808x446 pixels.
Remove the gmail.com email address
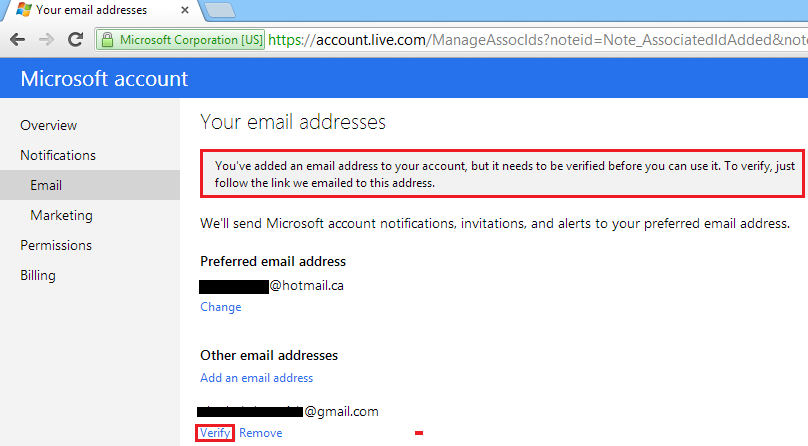tap(261, 433)
